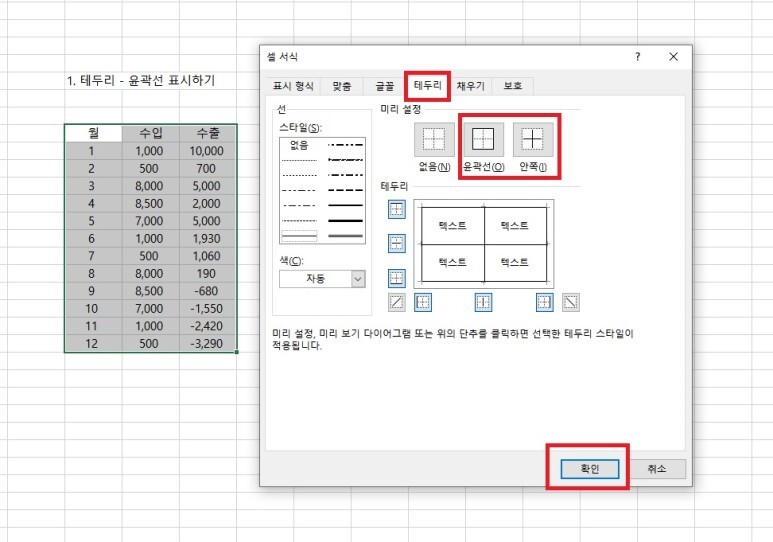
Task: Select the cell containing -1,550
Action: click(x=208, y=309)
